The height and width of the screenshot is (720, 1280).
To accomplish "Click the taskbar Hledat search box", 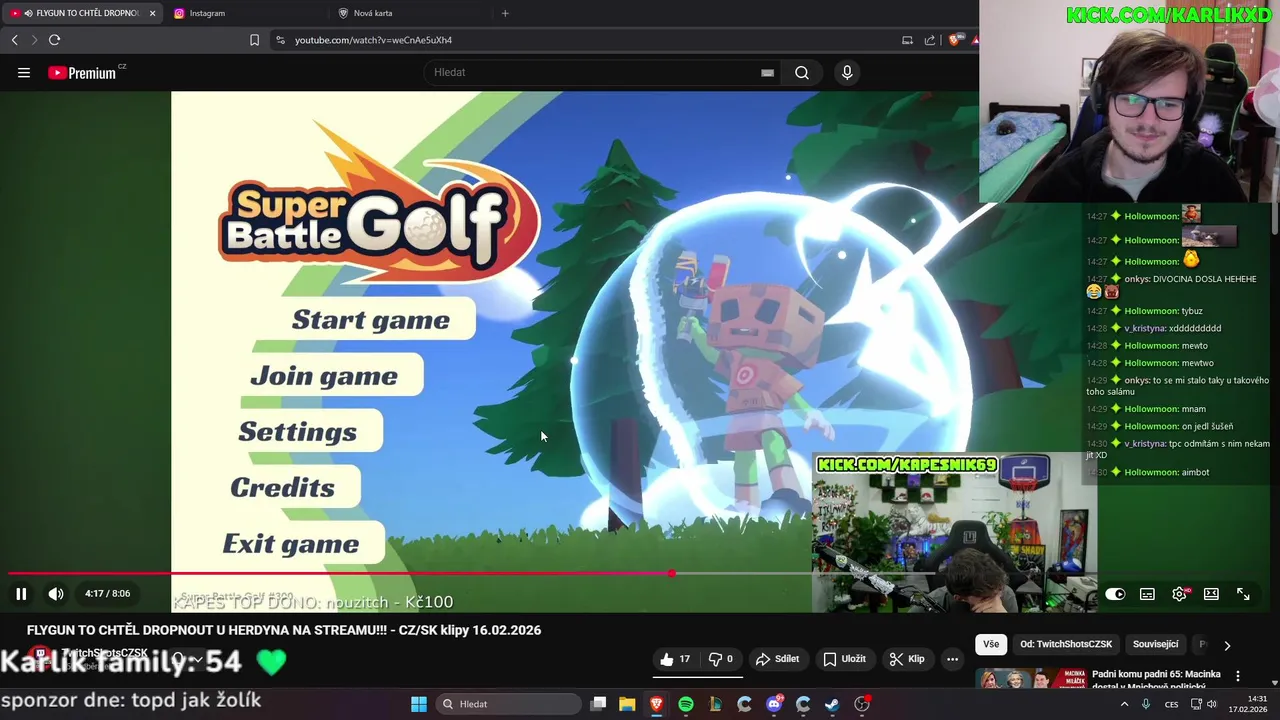I will point(507,704).
